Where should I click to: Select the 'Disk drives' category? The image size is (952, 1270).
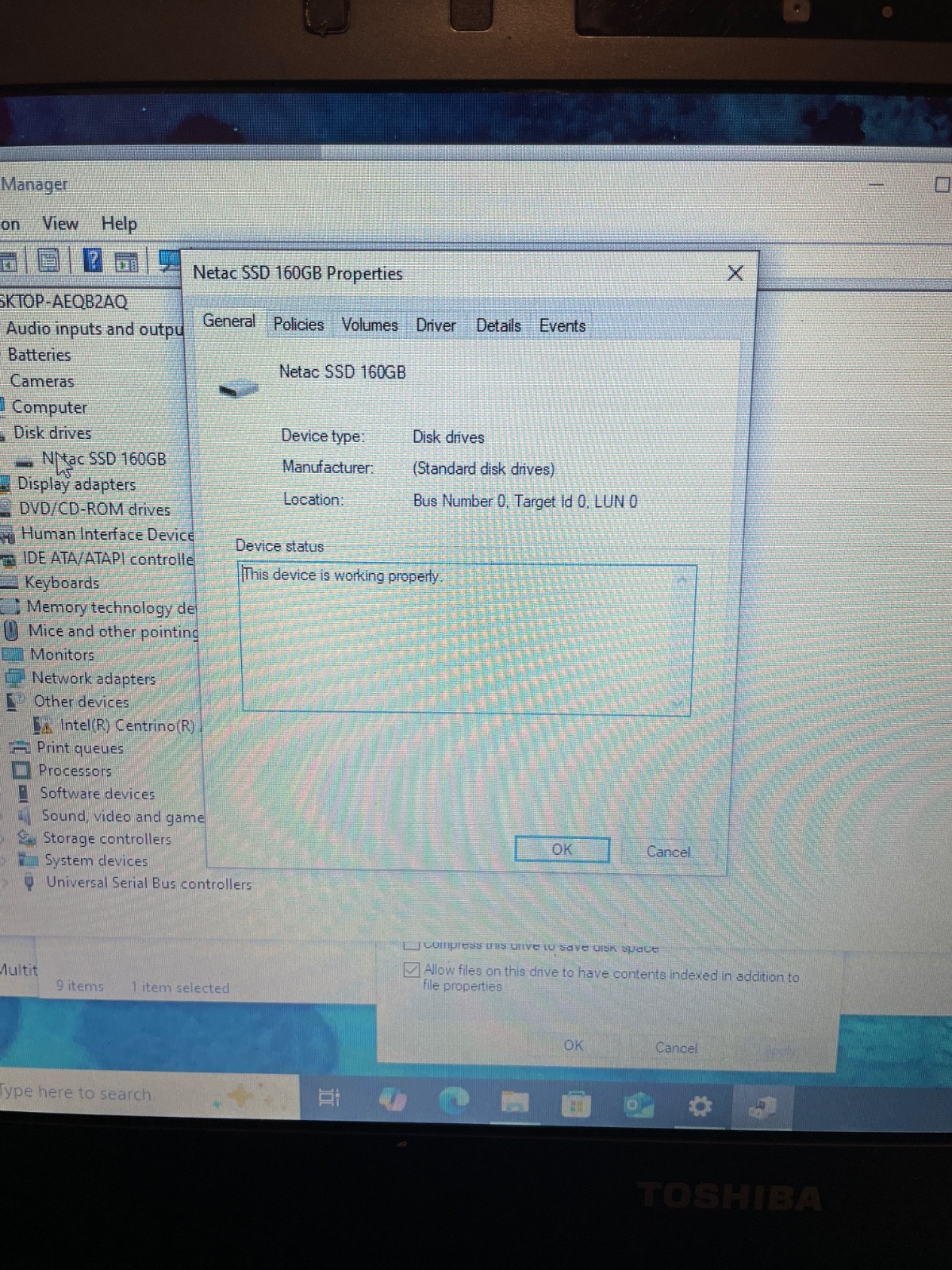click(x=52, y=433)
